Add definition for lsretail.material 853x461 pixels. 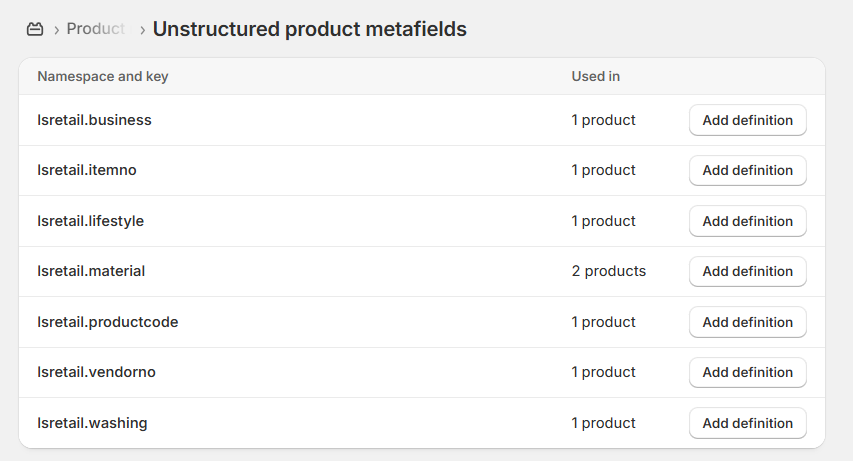click(x=747, y=271)
